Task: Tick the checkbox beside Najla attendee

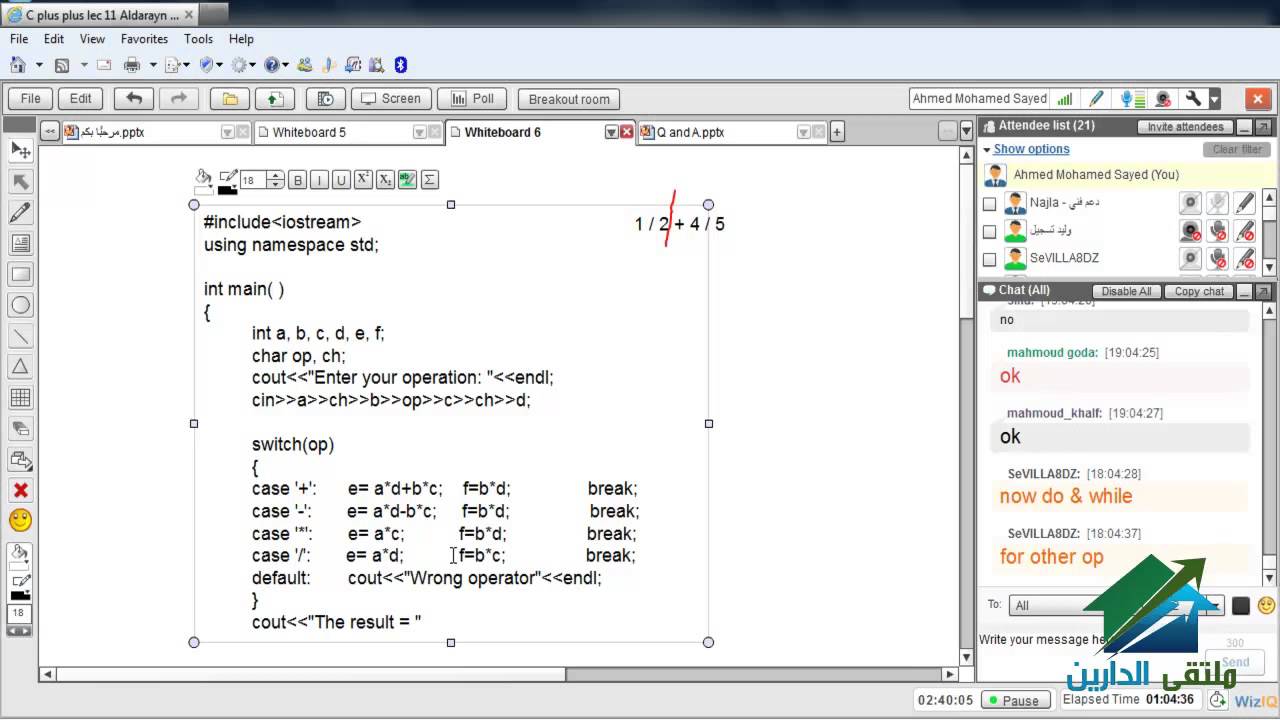Action: 989,204
